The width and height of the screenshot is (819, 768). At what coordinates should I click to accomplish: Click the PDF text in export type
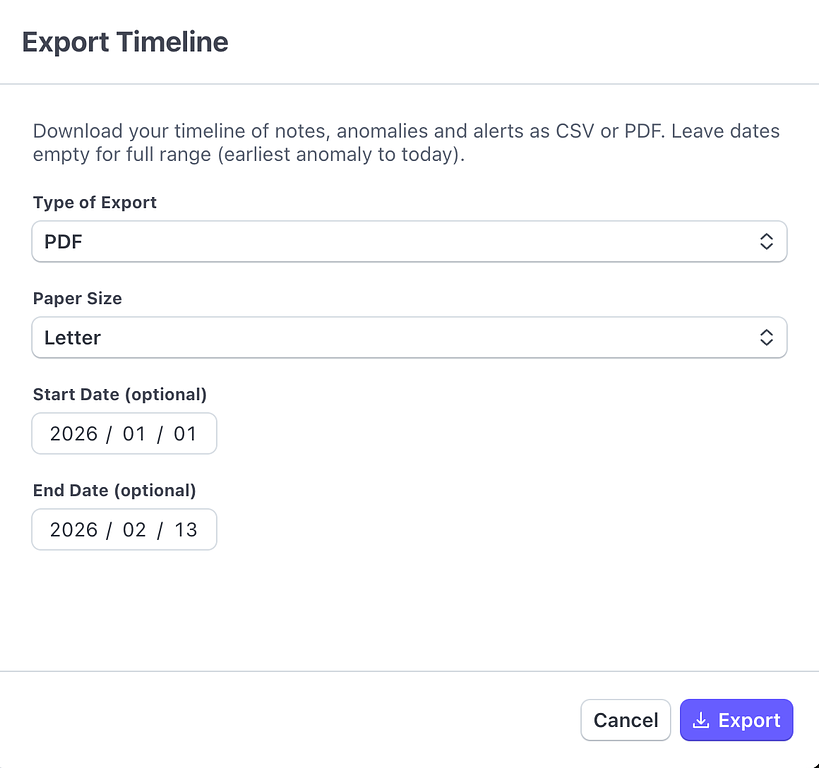pos(63,242)
